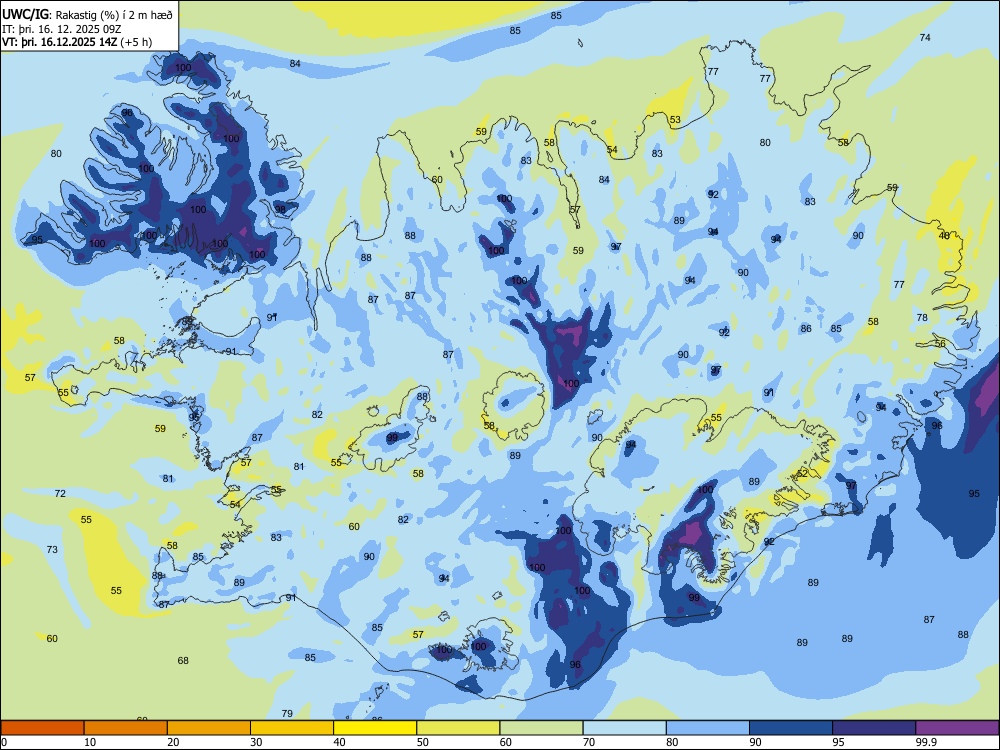Click the 0–10 dark orange legend swatch
The image size is (1000, 750).
pos(42,728)
